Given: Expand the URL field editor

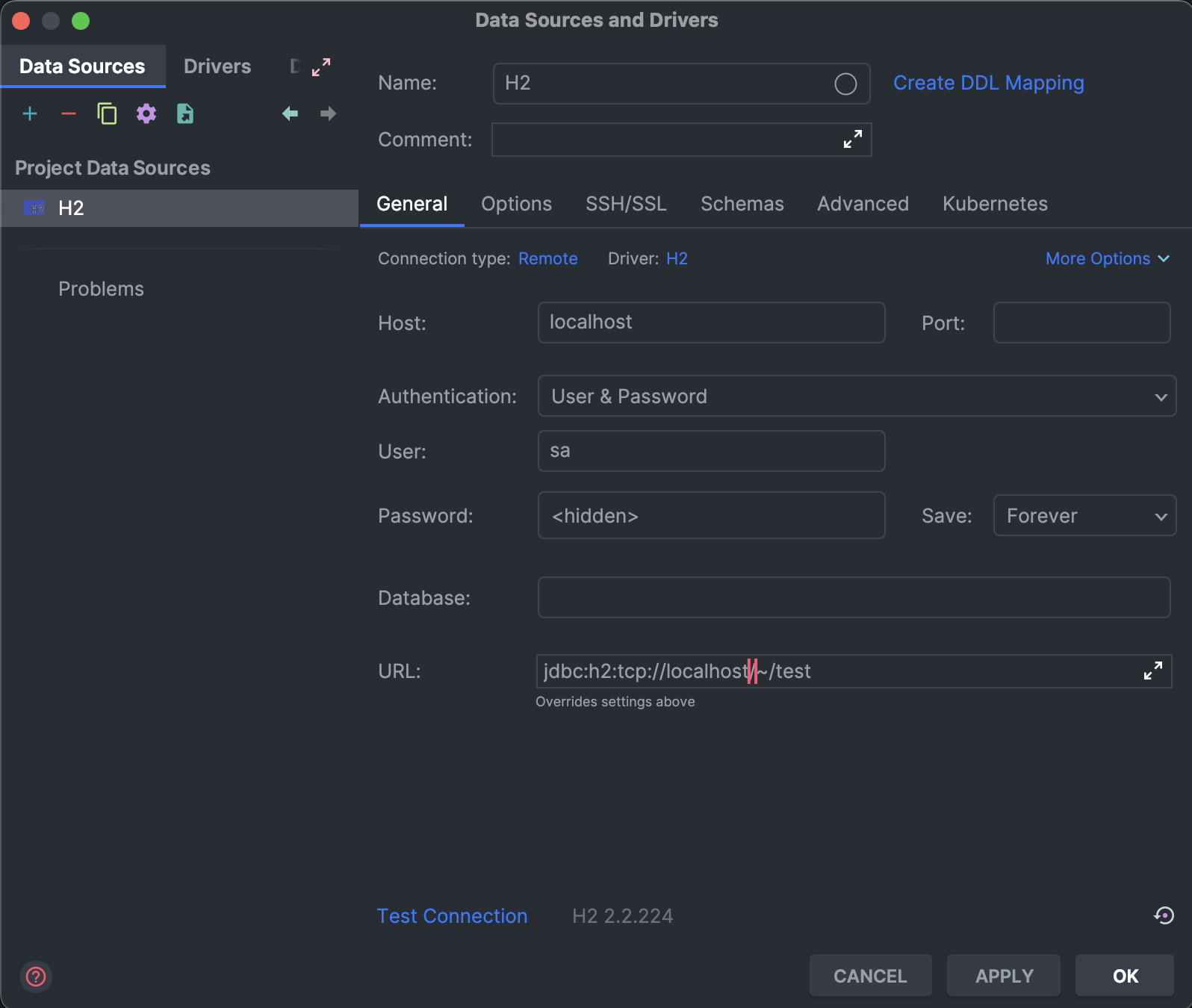Looking at the screenshot, I should (x=1153, y=671).
